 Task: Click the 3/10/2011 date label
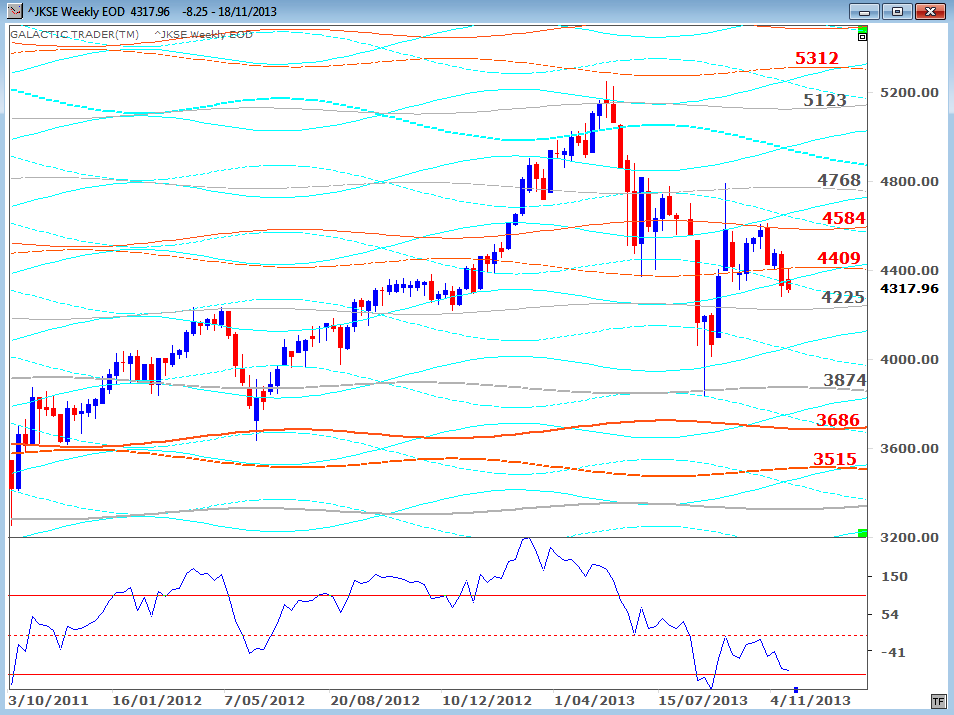(x=49, y=700)
